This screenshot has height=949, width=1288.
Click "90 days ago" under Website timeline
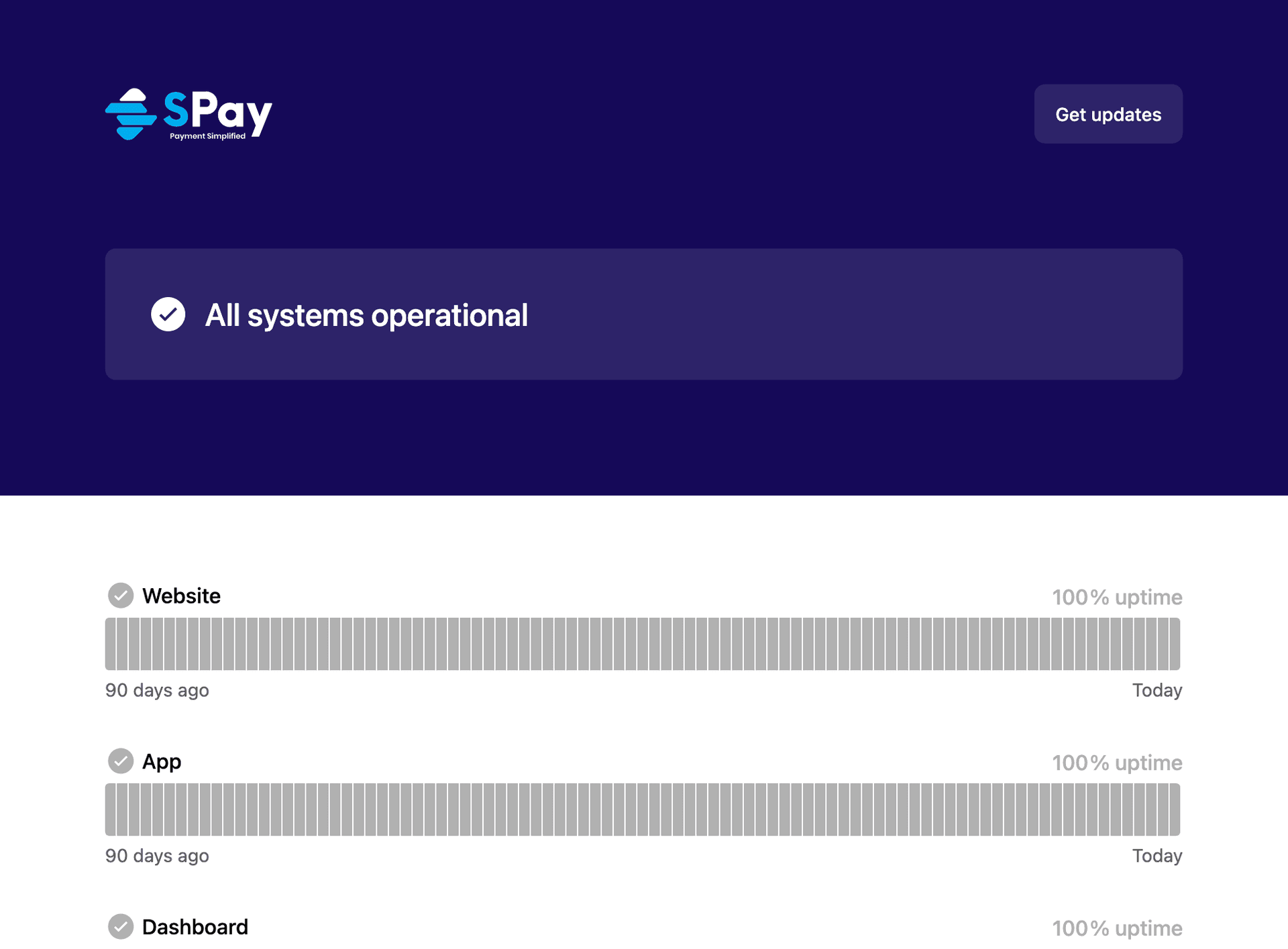[157, 690]
